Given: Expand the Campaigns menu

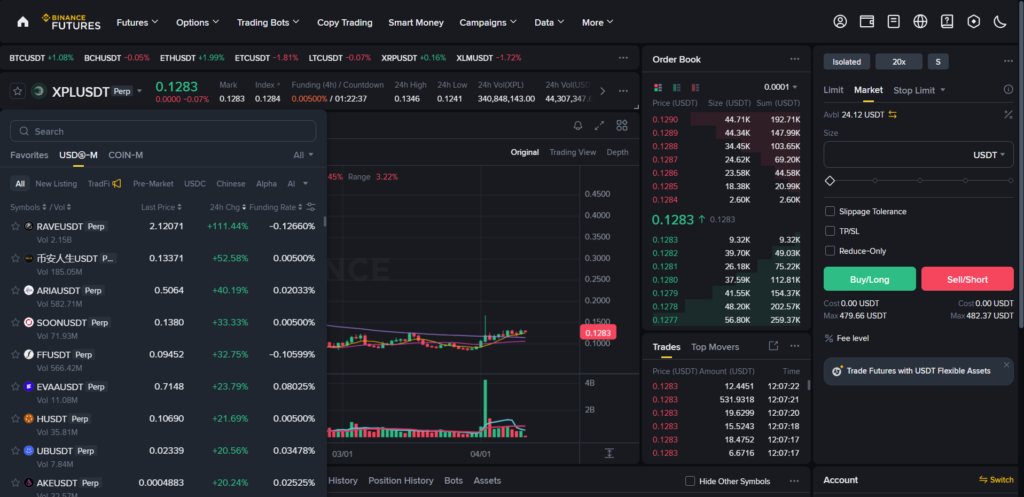Looking at the screenshot, I should (x=488, y=22).
